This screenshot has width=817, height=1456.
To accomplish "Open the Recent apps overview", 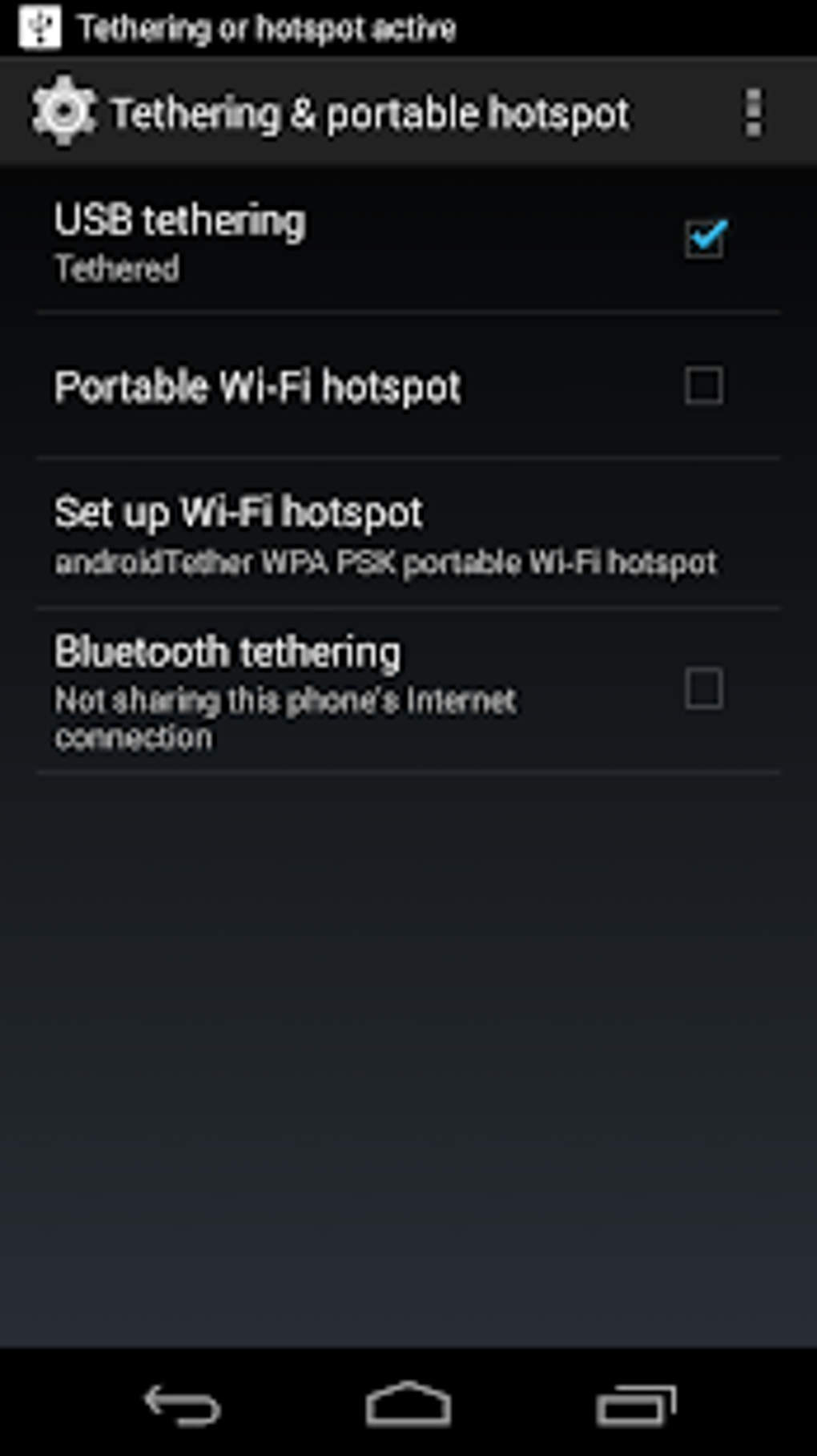I will point(636,1405).
